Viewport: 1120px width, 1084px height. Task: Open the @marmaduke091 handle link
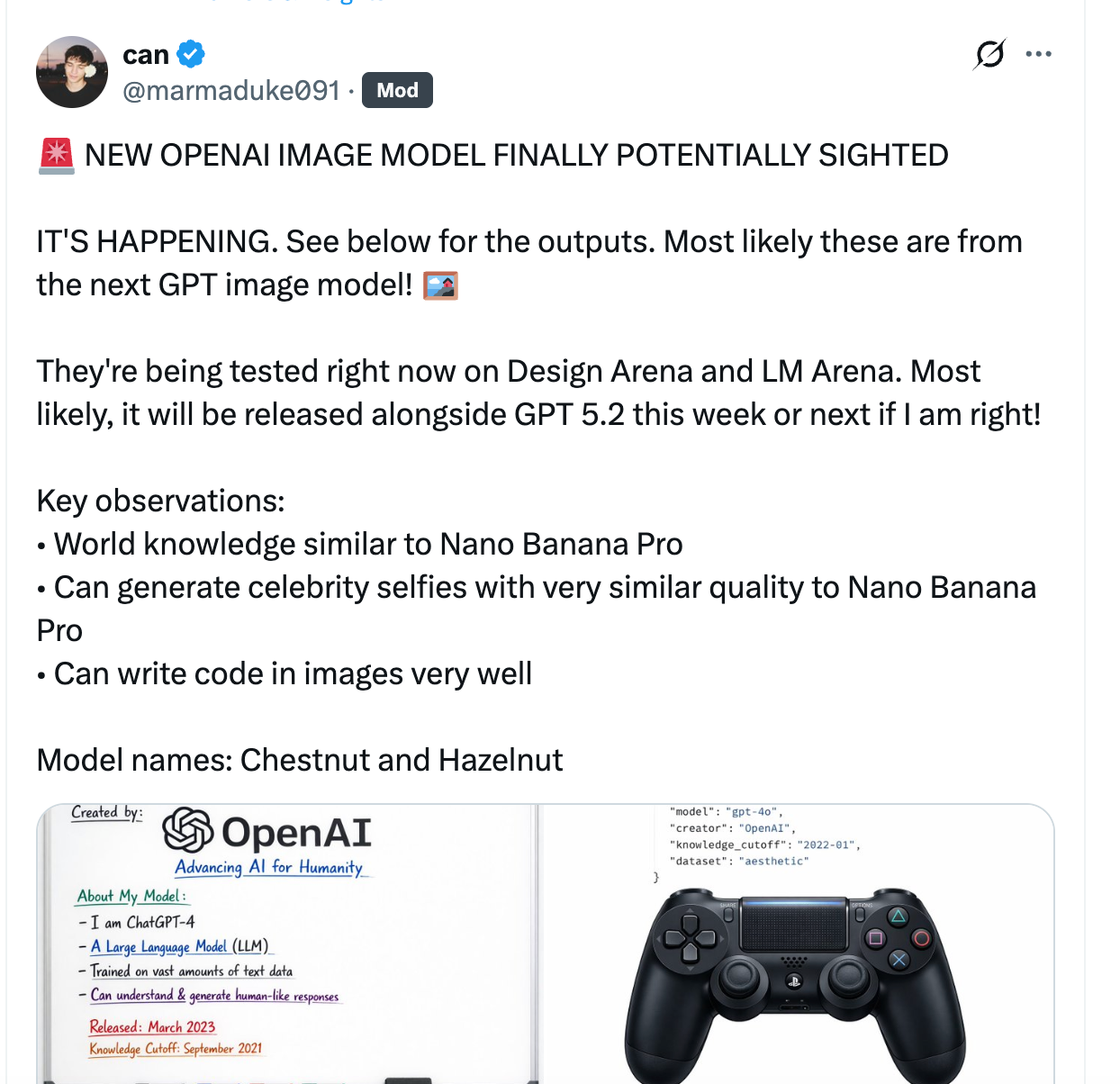point(231,90)
